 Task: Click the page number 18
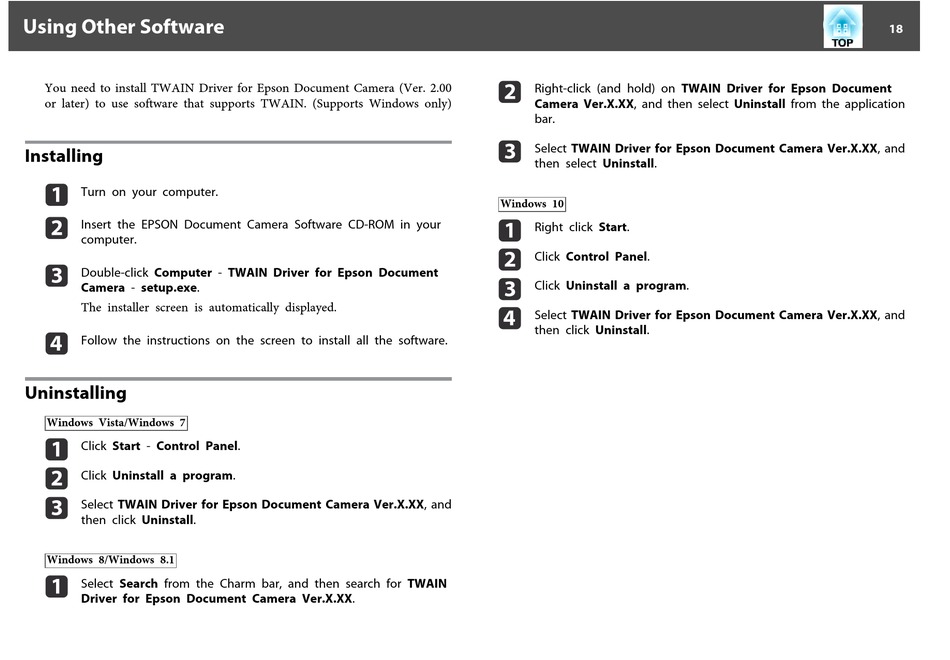(895, 28)
